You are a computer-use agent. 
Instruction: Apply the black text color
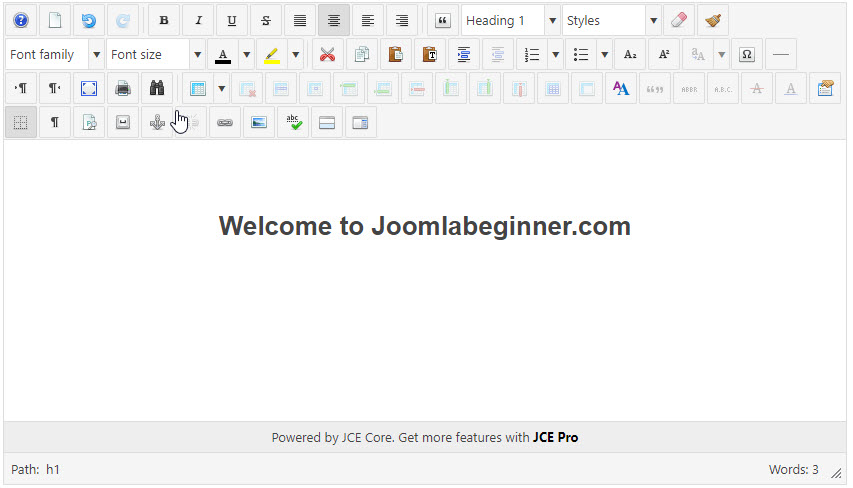coord(222,54)
